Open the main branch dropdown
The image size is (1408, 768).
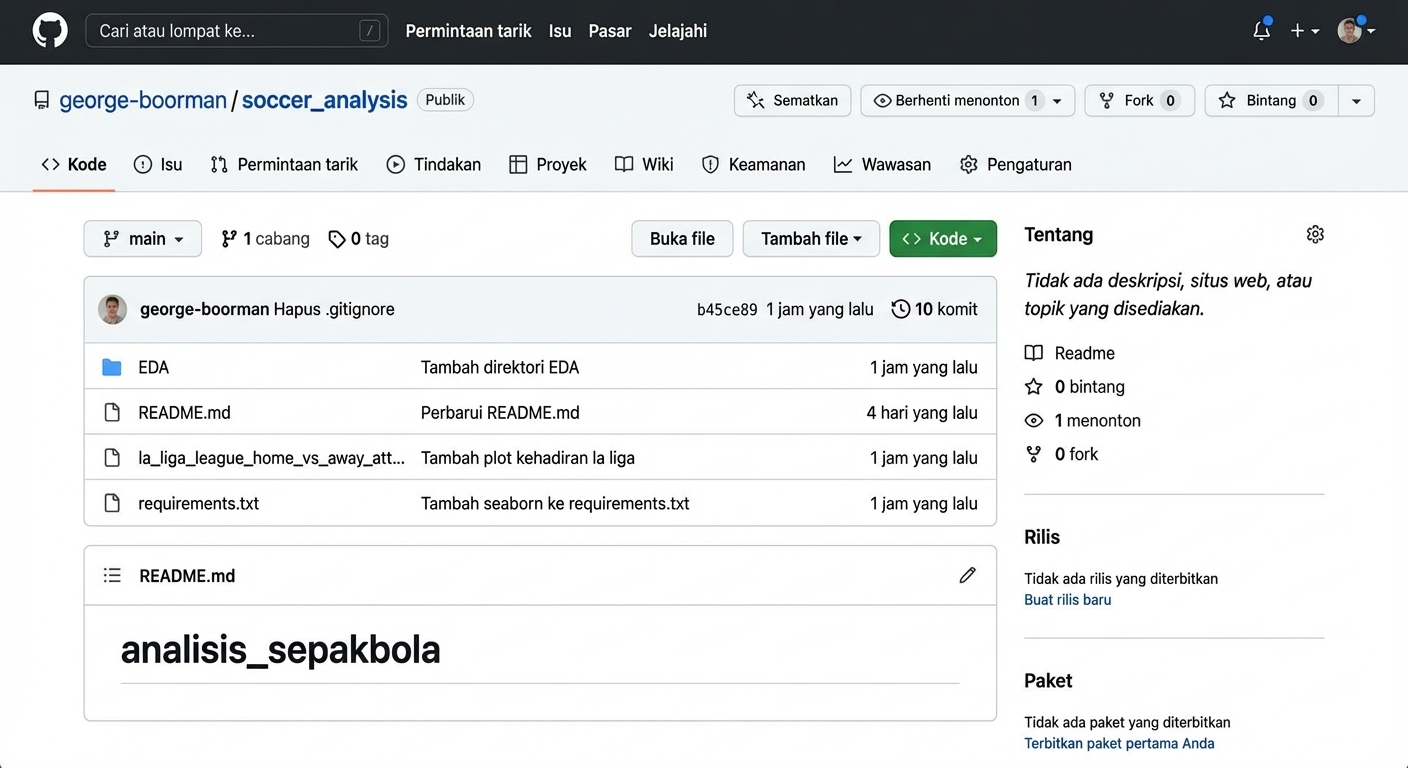coord(143,238)
